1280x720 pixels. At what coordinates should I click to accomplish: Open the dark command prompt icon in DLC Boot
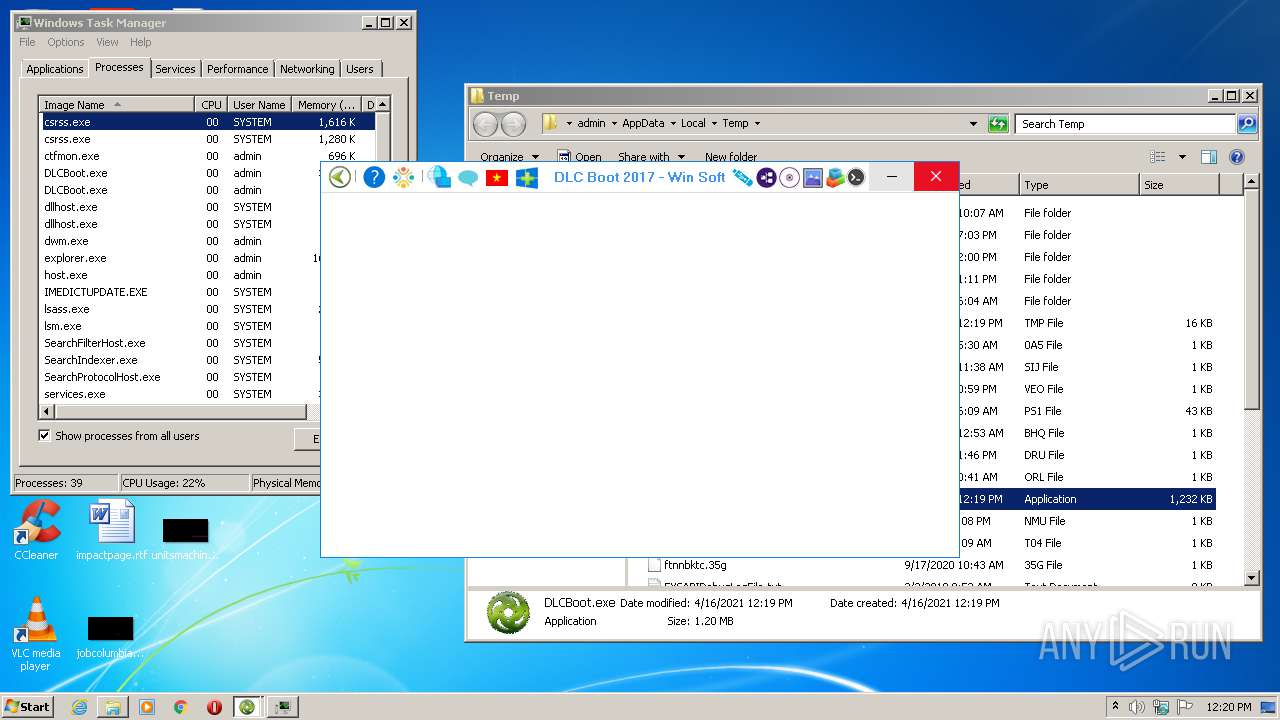point(856,177)
